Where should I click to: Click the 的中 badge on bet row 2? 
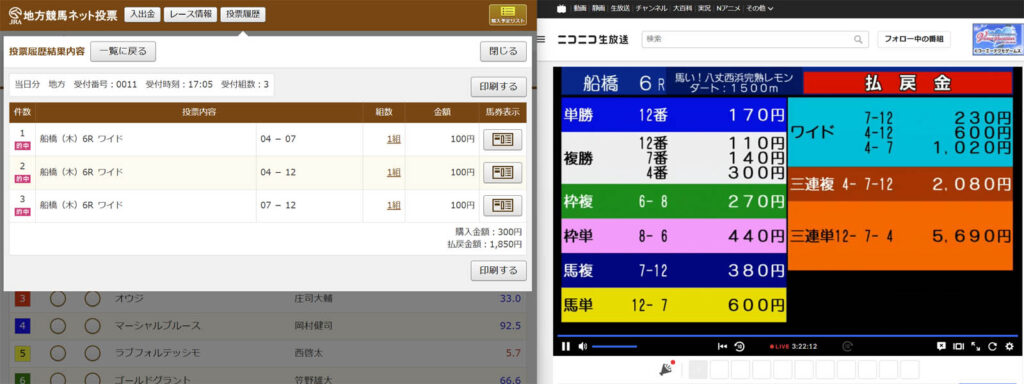(x=22, y=178)
